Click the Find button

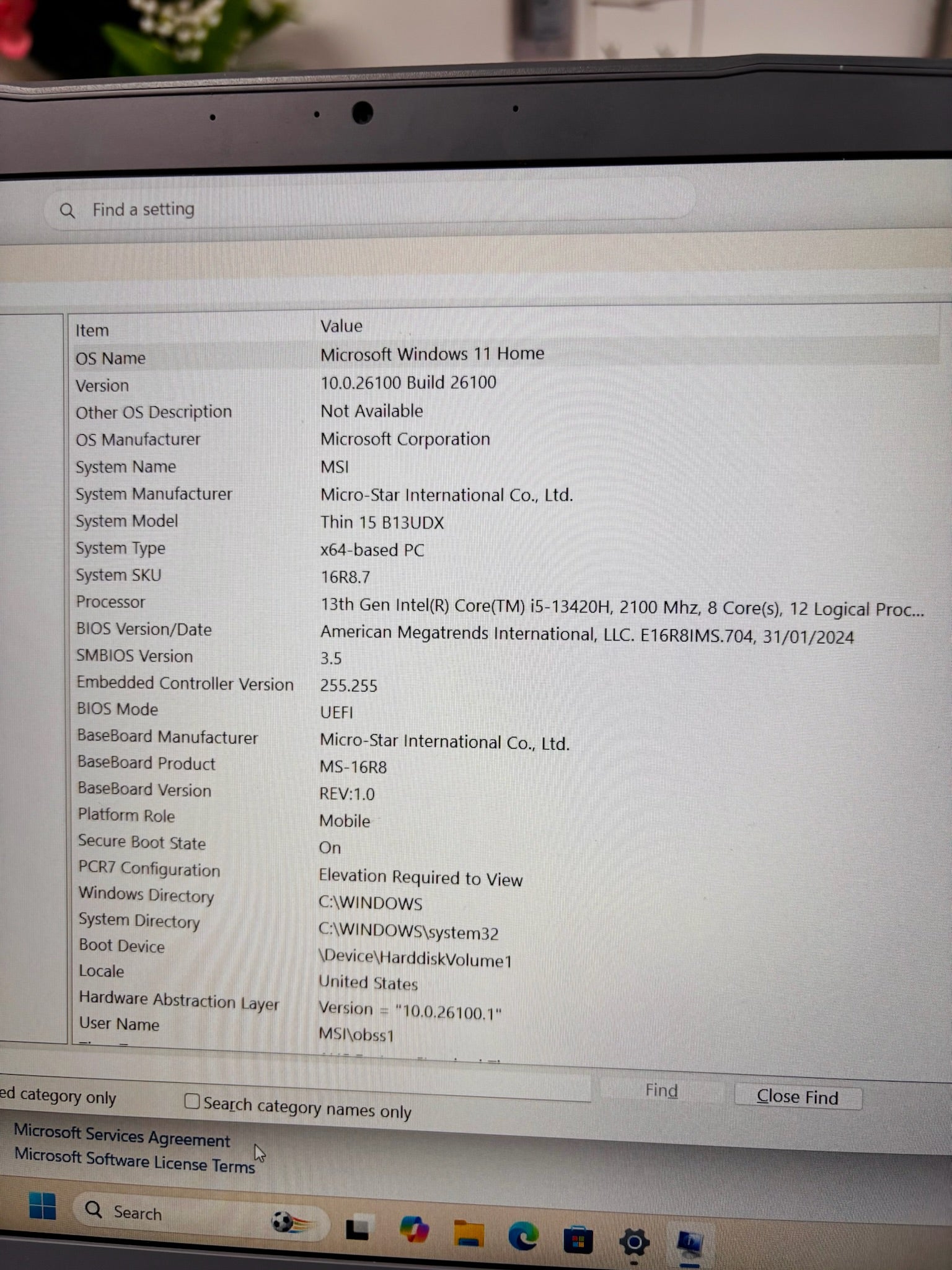point(661,1091)
